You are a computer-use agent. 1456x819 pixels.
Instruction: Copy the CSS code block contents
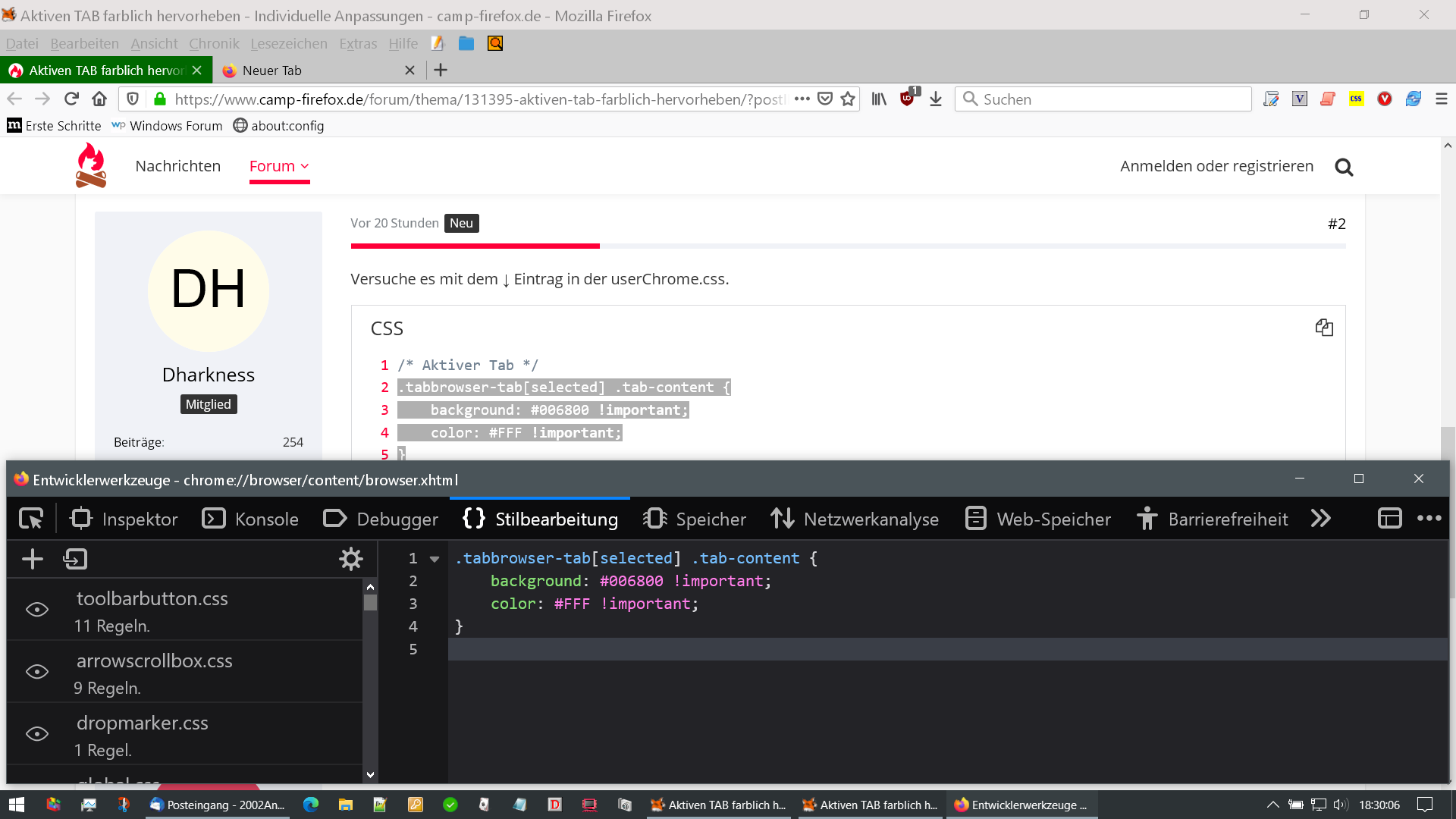click(x=1324, y=328)
